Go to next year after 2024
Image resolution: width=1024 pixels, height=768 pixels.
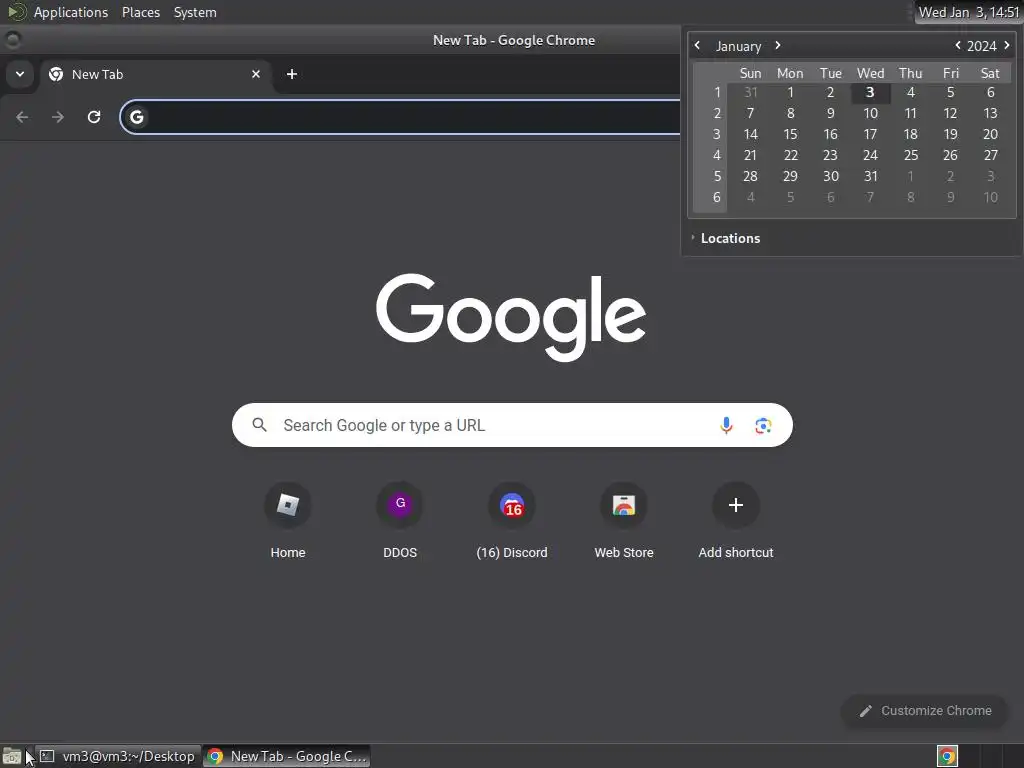(x=1007, y=46)
